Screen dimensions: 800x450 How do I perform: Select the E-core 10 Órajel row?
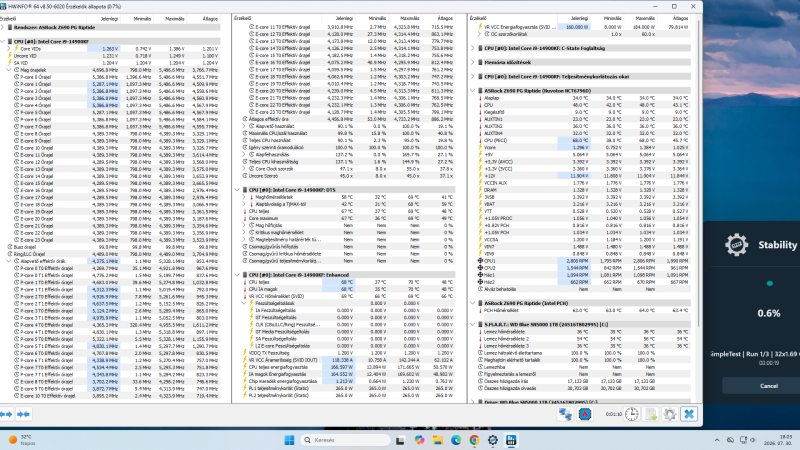110,148
